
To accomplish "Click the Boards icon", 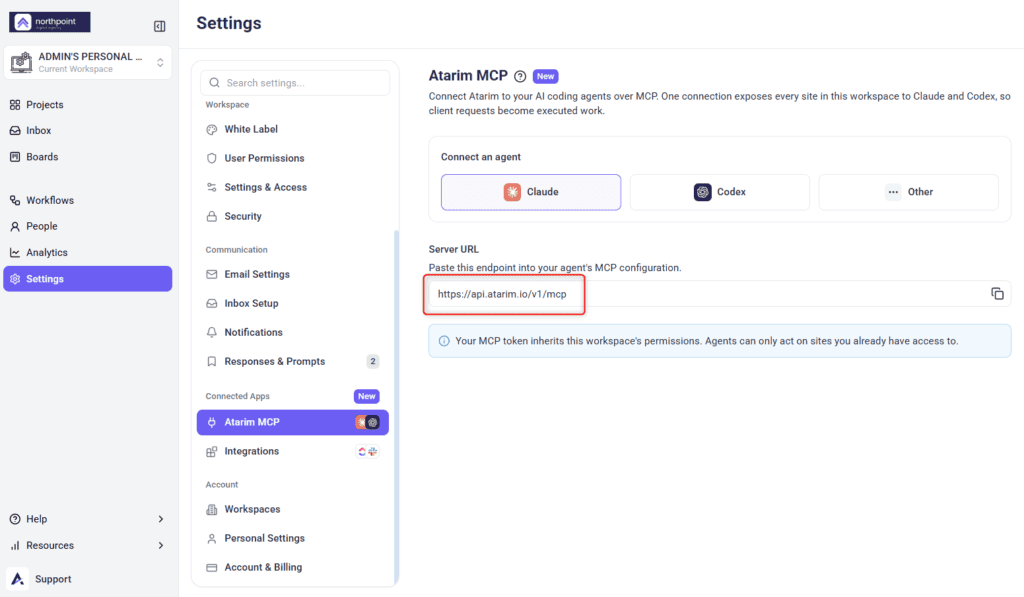I will tap(15, 157).
